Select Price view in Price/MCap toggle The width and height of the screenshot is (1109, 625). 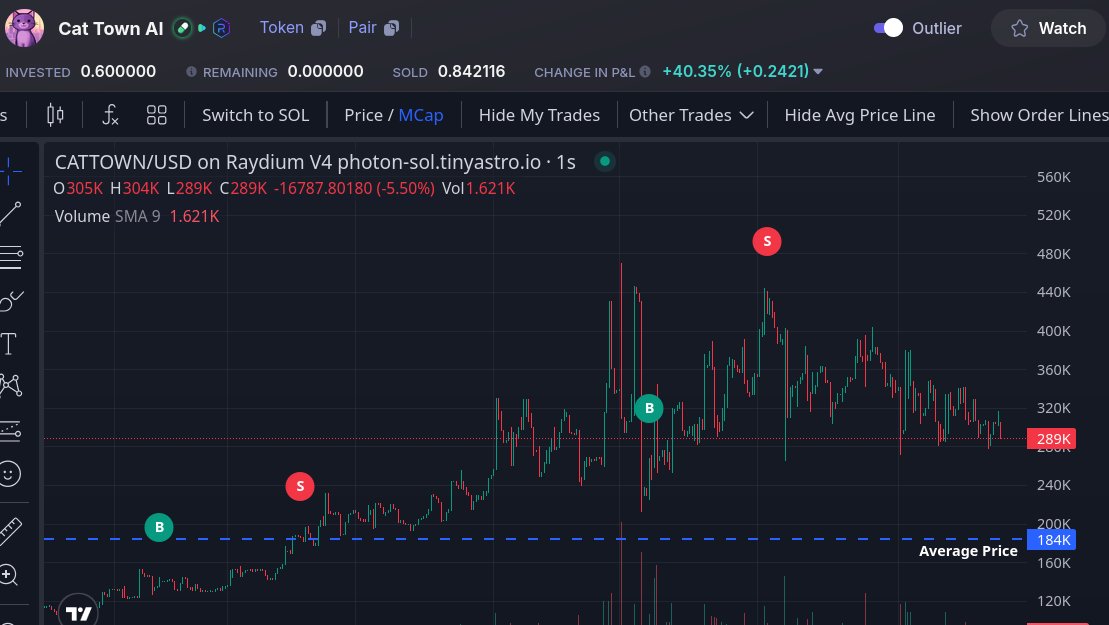(x=363, y=115)
